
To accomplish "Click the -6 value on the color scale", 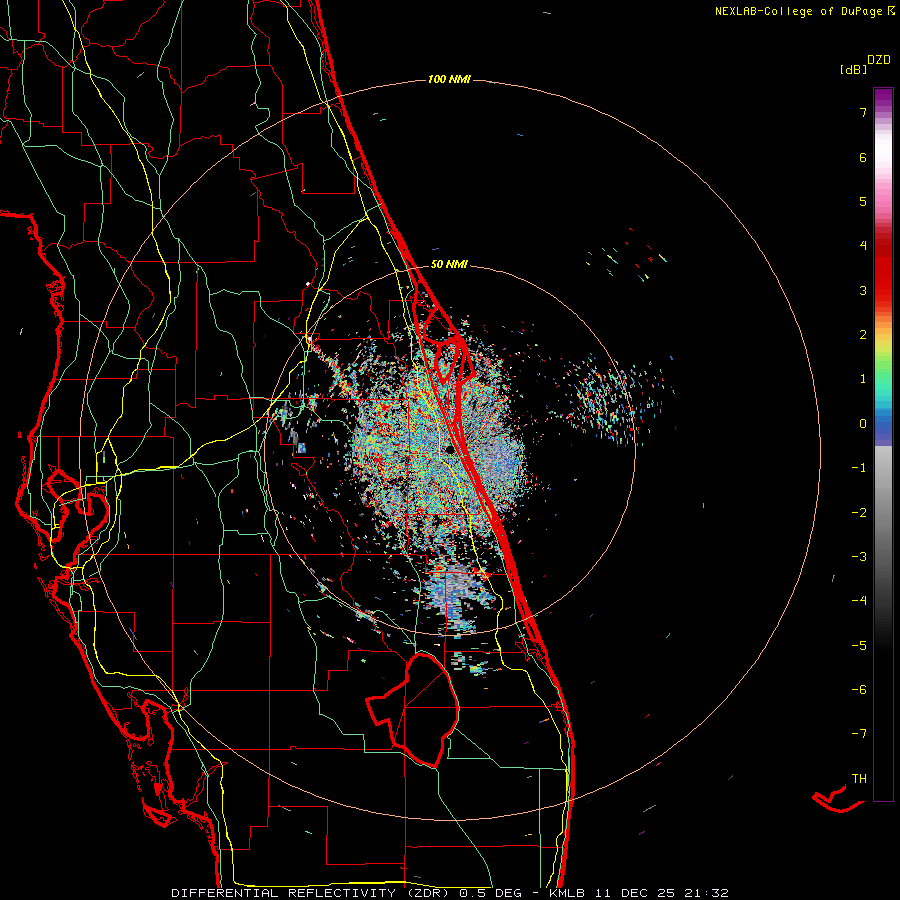I will pyautogui.click(x=859, y=690).
